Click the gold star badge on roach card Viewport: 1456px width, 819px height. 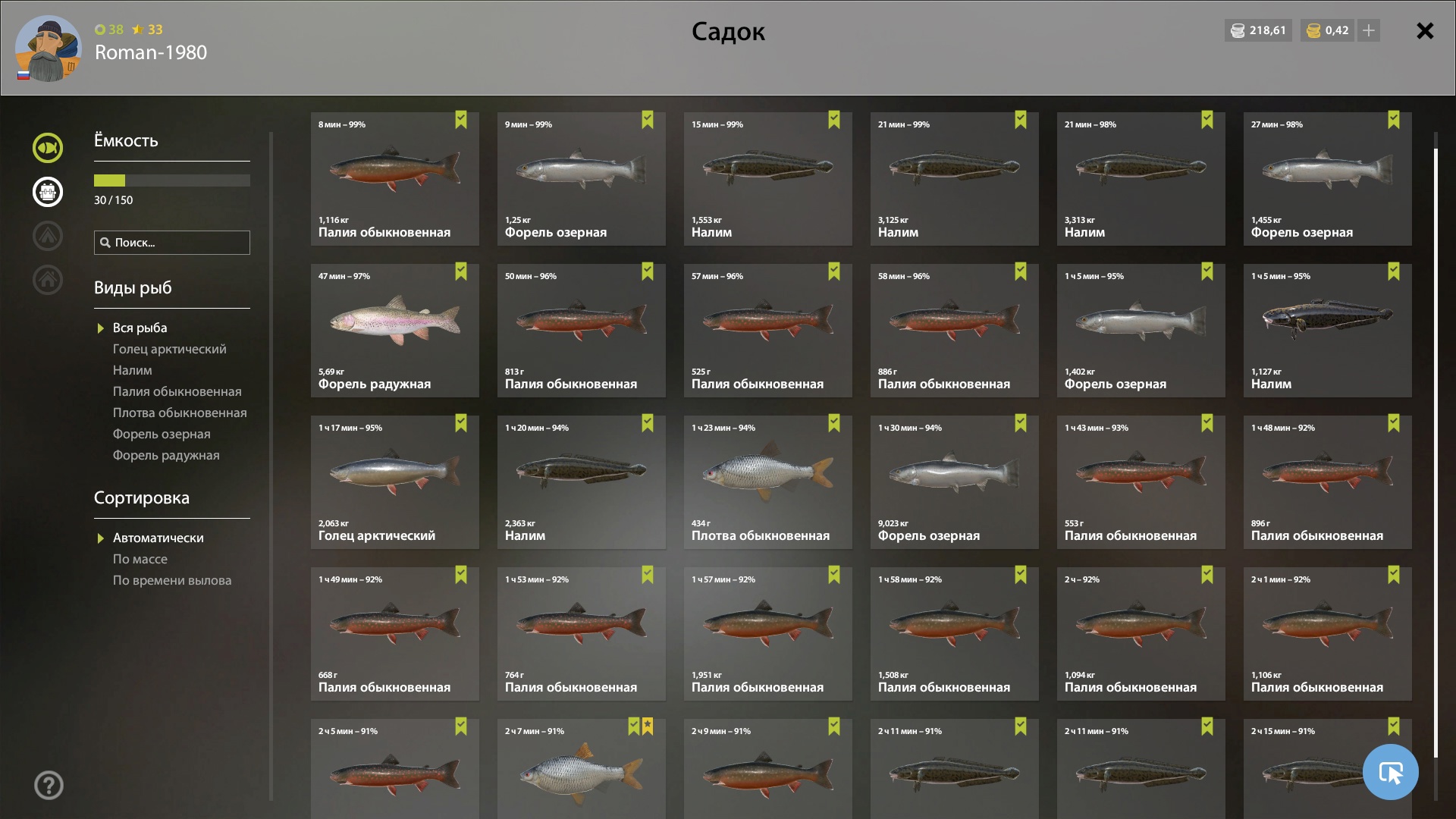(648, 726)
